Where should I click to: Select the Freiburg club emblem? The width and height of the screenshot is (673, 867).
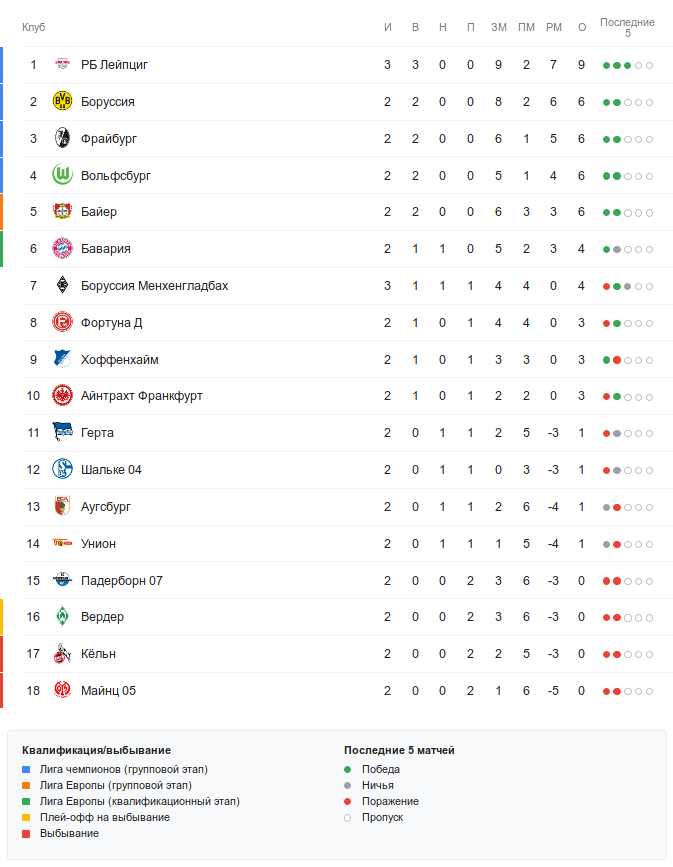[x=63, y=139]
